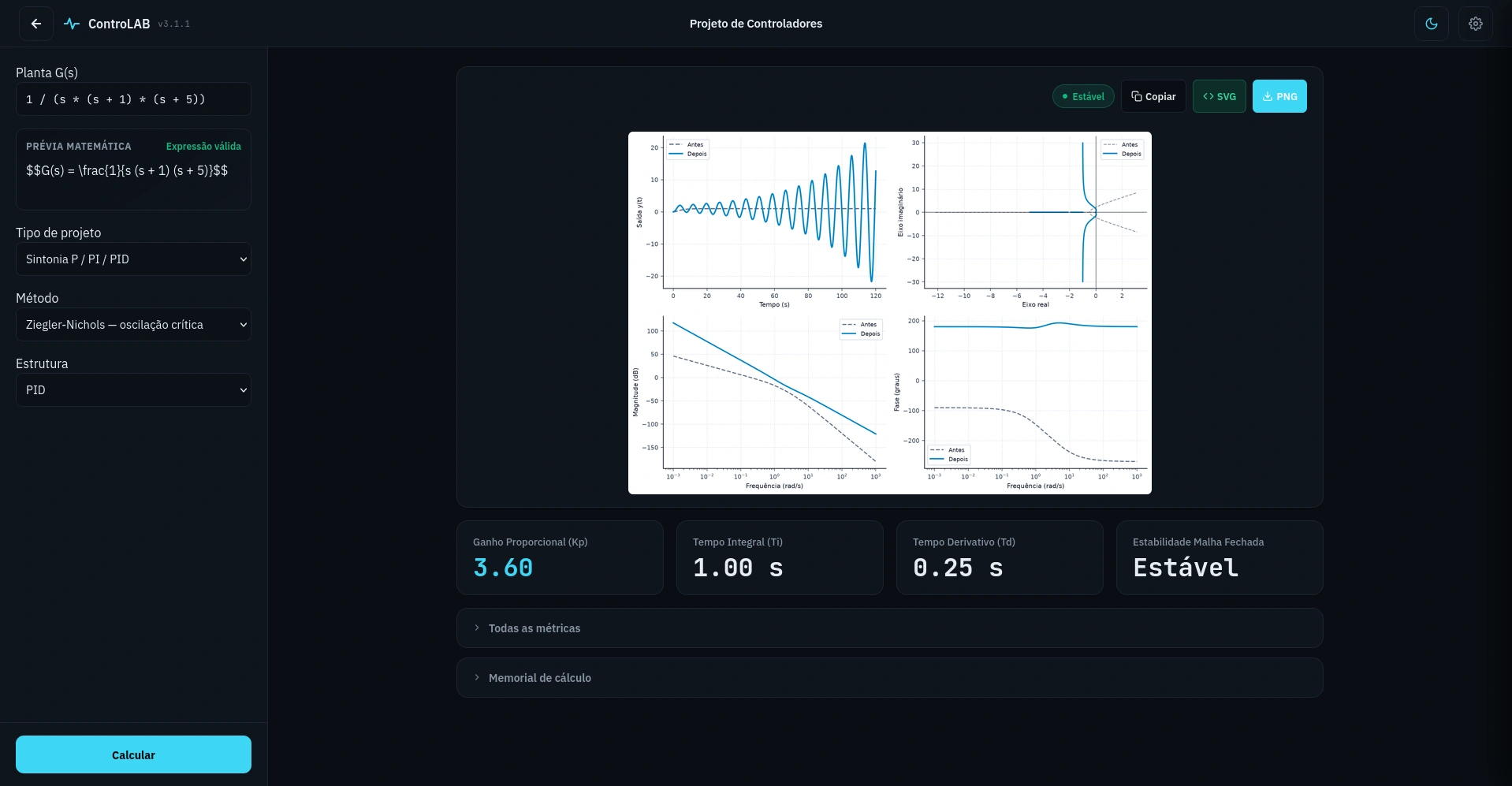This screenshot has height=786, width=1512.
Task: Click the Tempo Integral (Ti) label
Action: point(738,542)
